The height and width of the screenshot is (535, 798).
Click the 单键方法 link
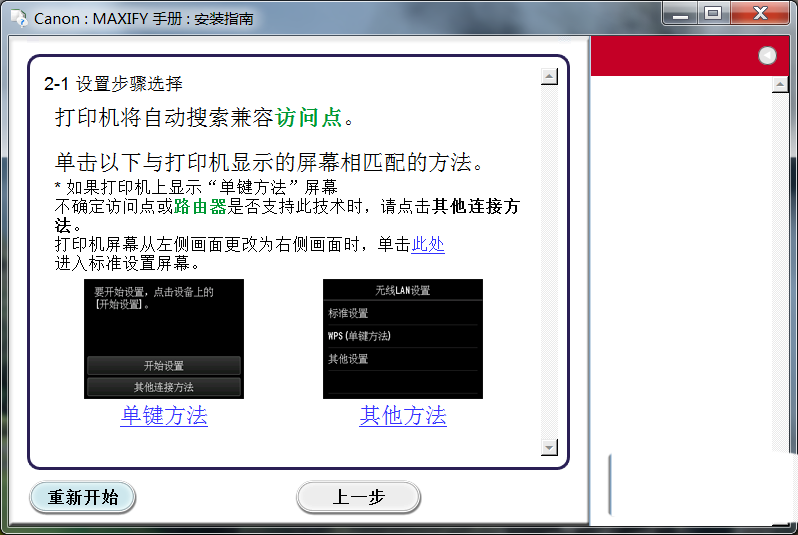click(x=164, y=415)
